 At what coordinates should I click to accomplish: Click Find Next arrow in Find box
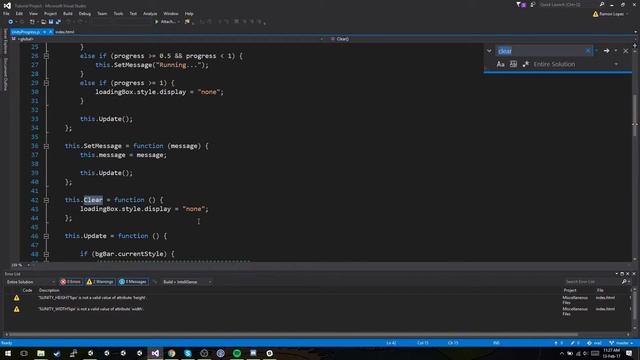[607, 51]
